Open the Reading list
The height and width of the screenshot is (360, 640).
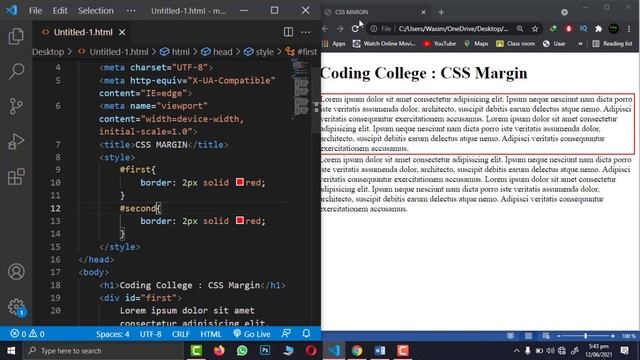click(x=612, y=44)
